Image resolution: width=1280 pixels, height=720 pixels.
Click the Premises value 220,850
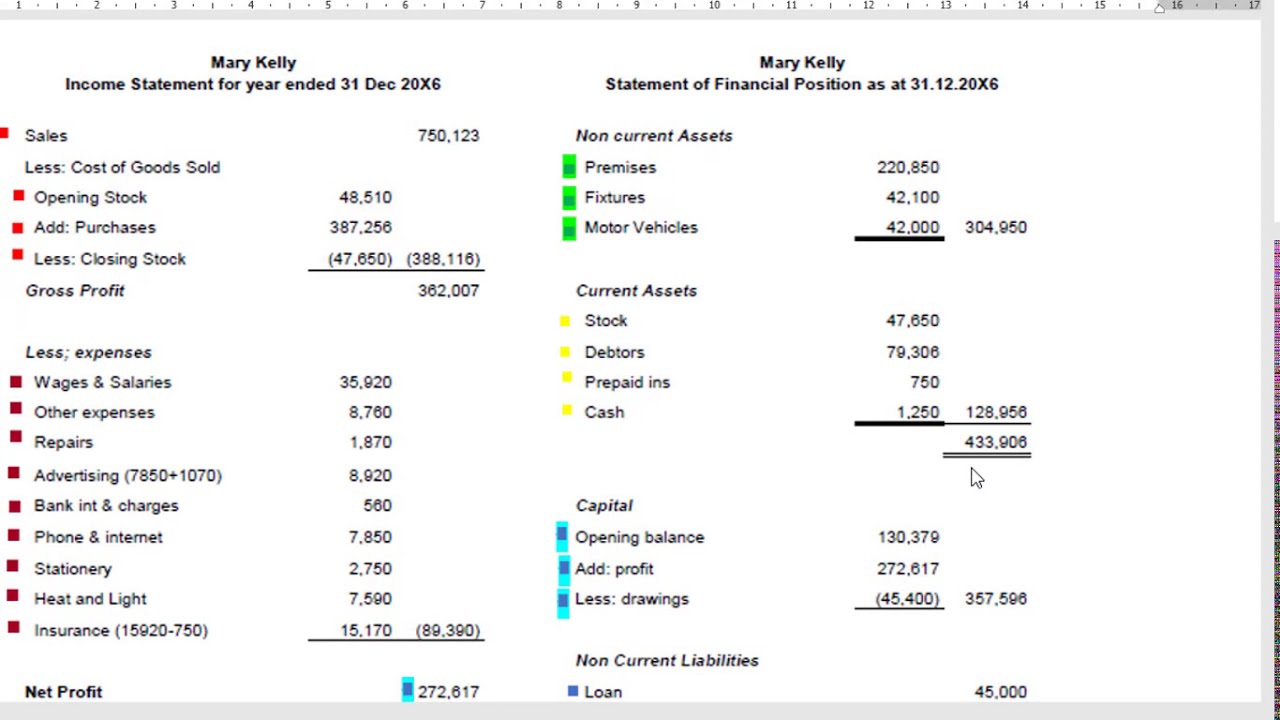click(908, 168)
